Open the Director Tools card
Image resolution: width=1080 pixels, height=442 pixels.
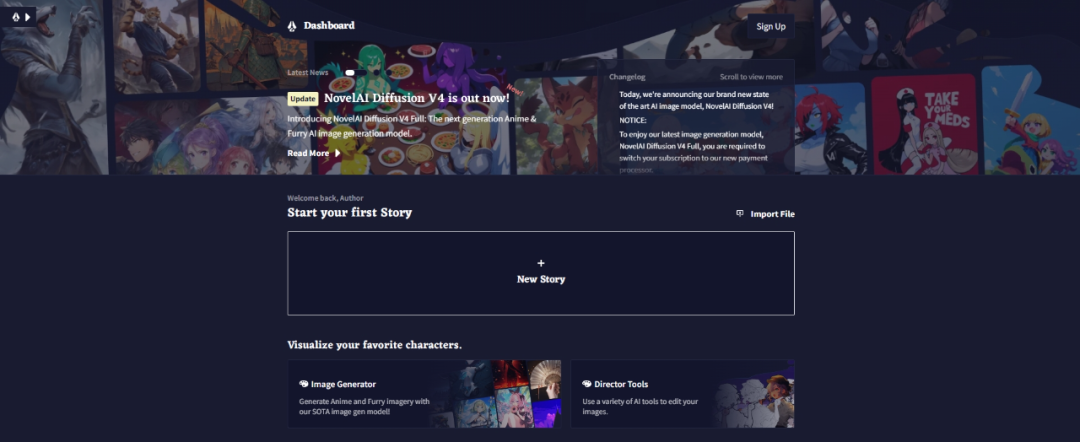pyautogui.click(x=683, y=394)
